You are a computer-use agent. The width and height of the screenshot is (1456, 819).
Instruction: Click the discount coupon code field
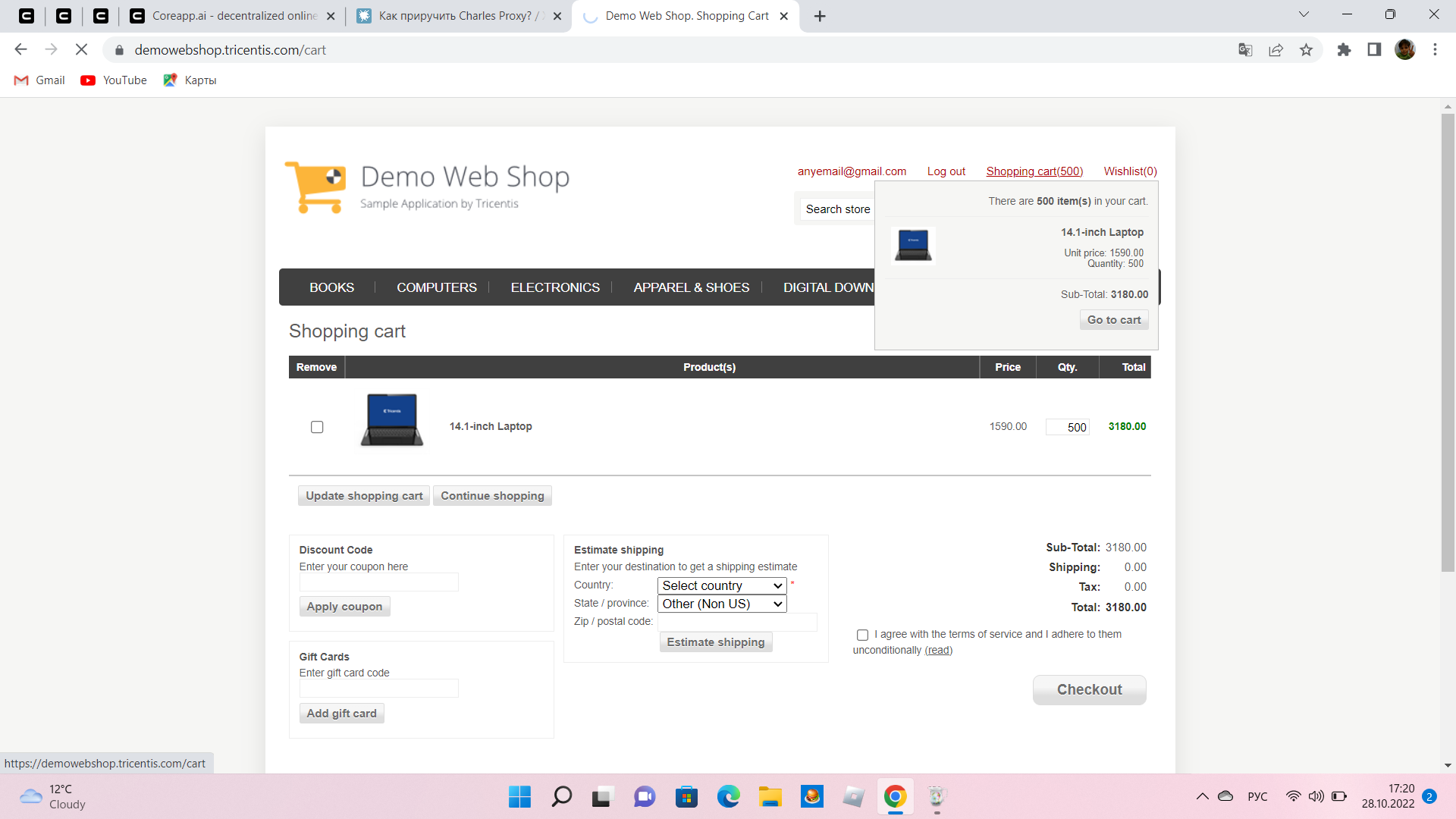(378, 582)
